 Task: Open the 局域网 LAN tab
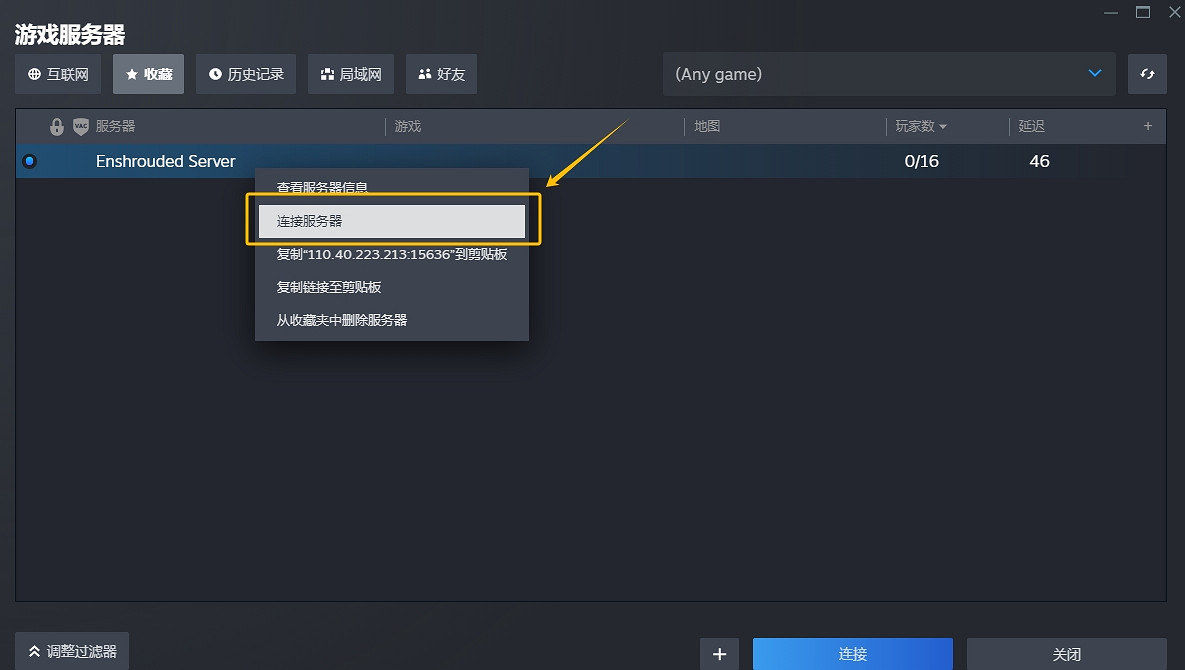(351, 74)
